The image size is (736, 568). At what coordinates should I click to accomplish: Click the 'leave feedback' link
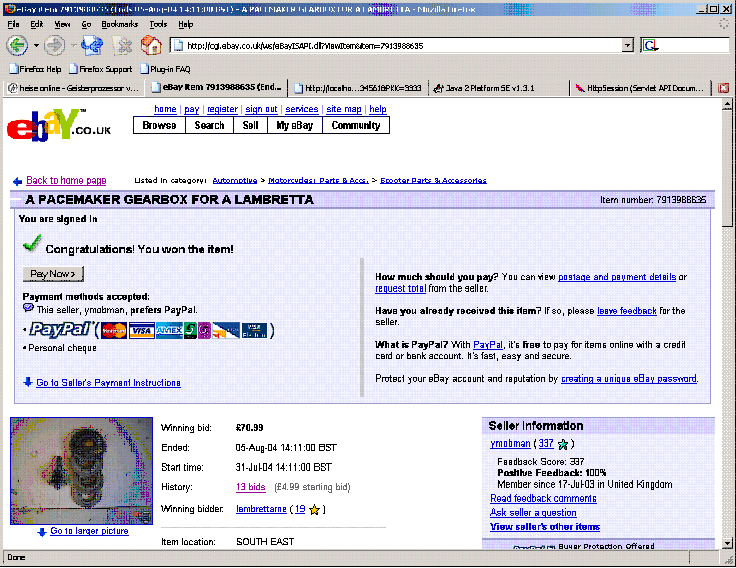(627, 311)
